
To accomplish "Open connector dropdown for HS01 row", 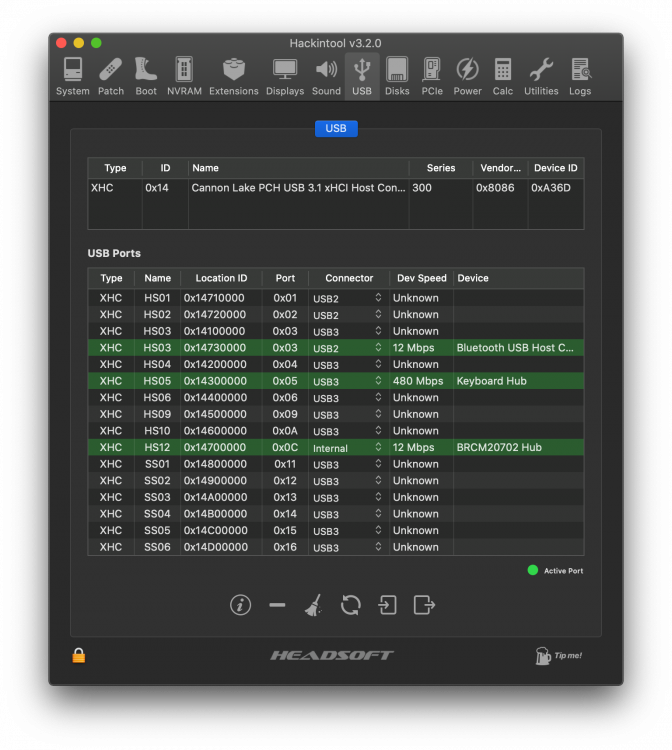I will (348, 298).
